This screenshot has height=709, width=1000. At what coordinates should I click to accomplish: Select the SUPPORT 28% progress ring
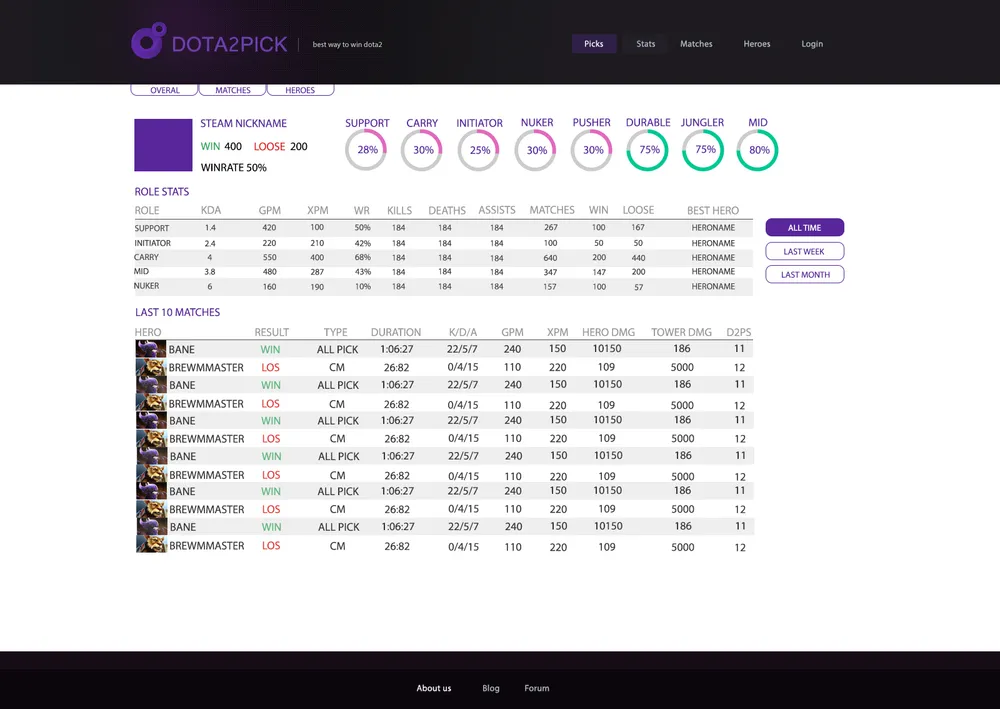(x=366, y=150)
